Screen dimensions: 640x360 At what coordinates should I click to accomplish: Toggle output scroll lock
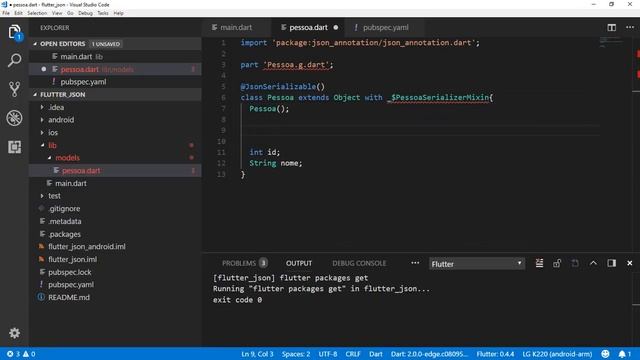tap(557, 263)
